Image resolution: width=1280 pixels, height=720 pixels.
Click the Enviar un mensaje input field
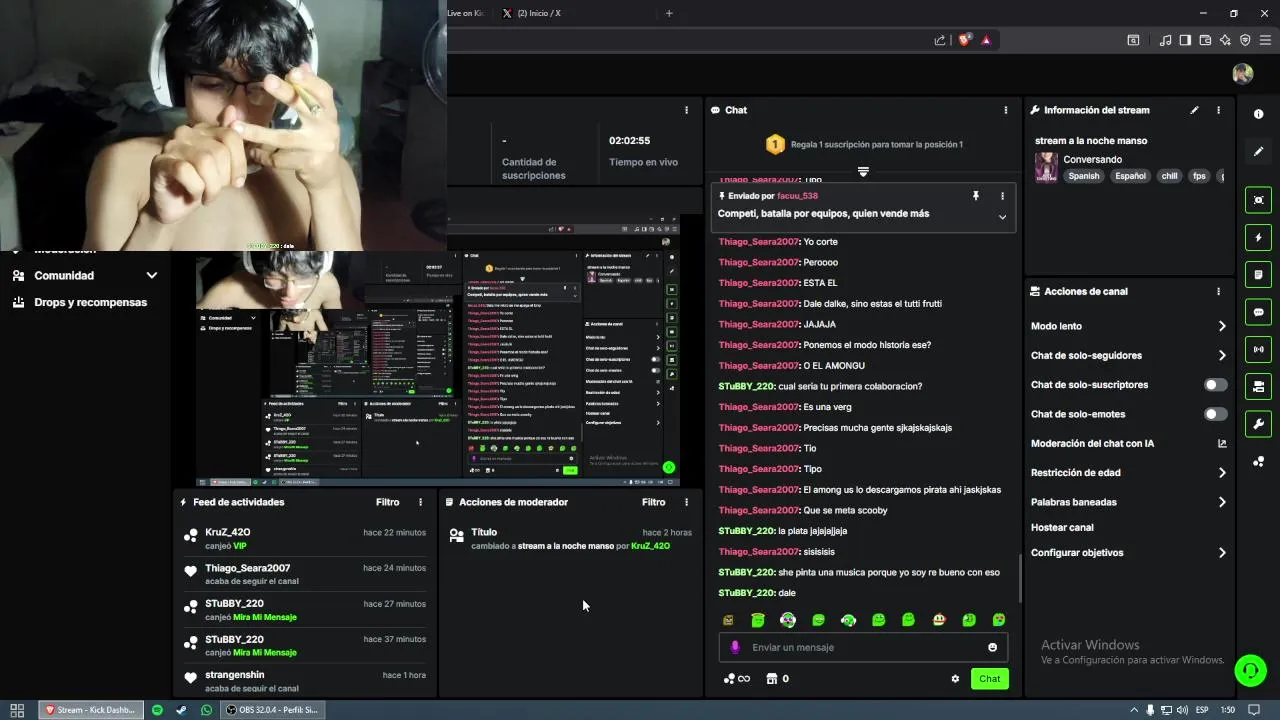point(863,647)
